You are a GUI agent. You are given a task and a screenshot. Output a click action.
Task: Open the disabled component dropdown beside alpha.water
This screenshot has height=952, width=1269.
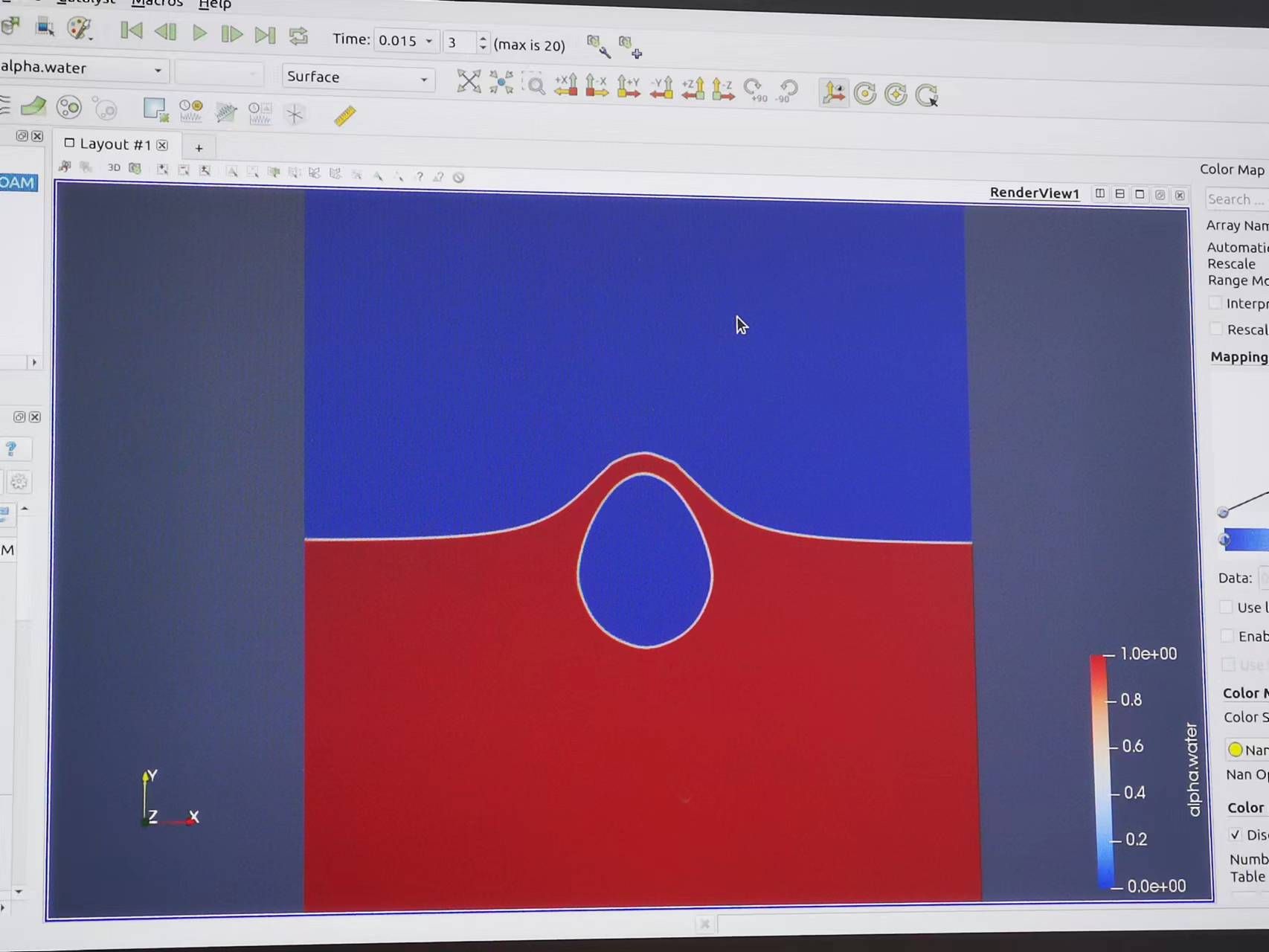[x=219, y=73]
